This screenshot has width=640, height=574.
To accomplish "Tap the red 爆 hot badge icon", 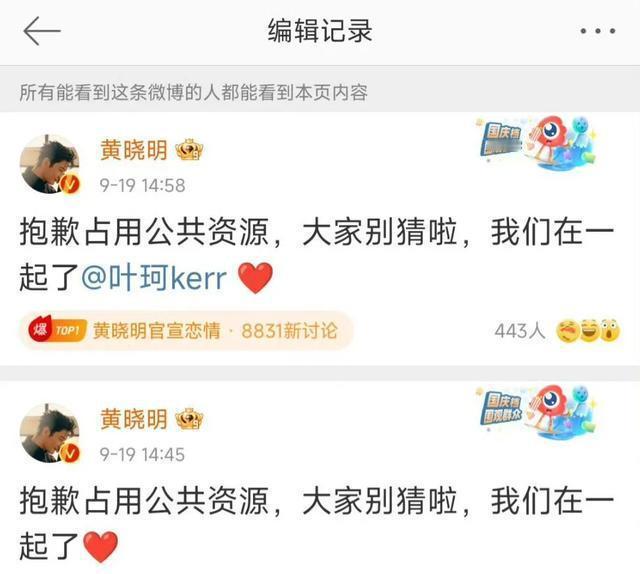I will pos(39,329).
